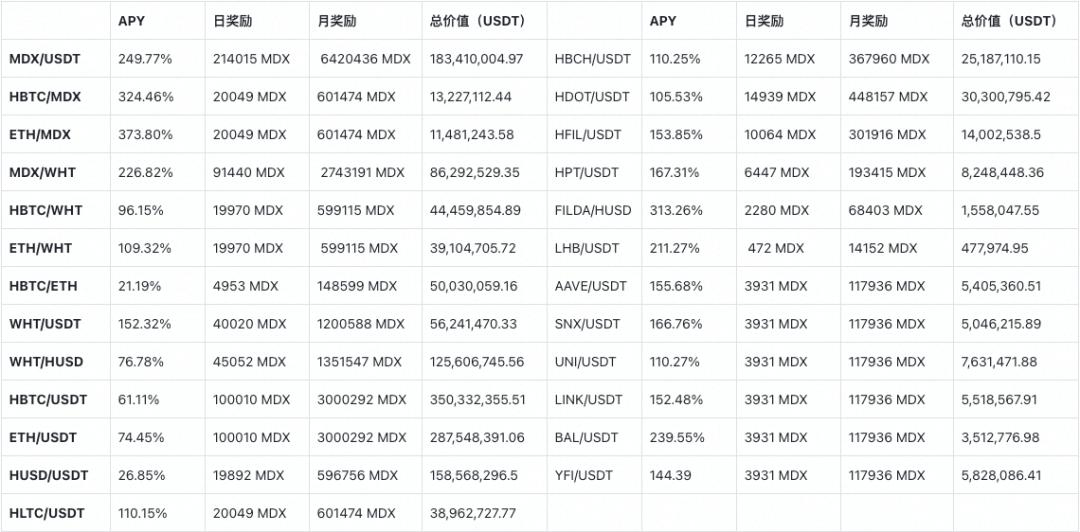This screenshot has width=1080, height=532.
Task: Click the HBTC/ETH pair cell
Action: tap(43, 286)
